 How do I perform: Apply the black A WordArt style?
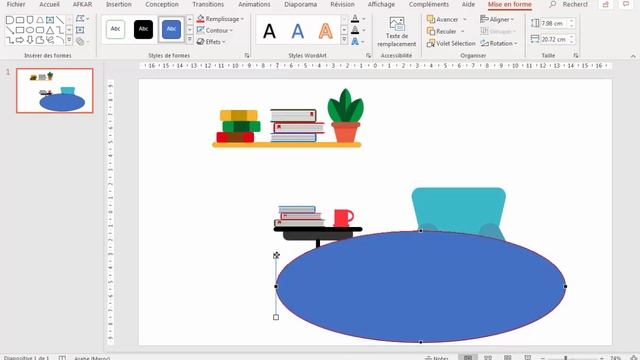[x=269, y=31]
